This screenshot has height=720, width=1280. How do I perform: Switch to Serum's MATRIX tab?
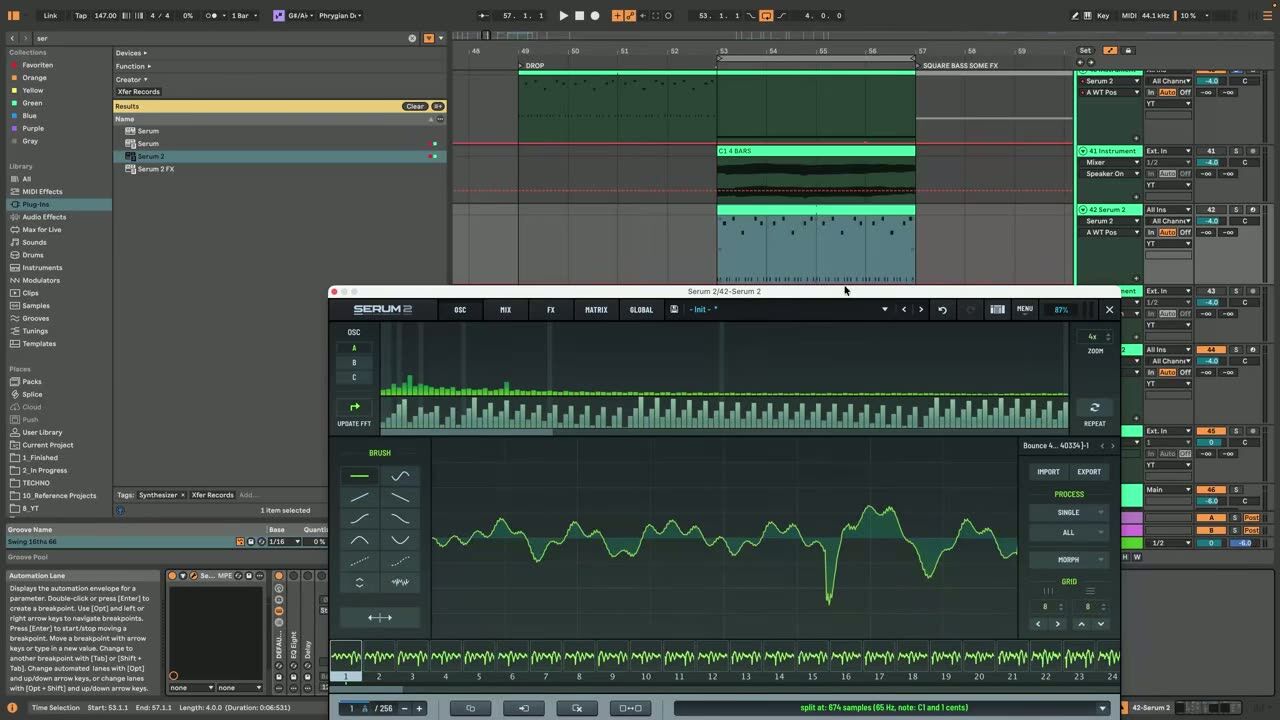(x=596, y=310)
